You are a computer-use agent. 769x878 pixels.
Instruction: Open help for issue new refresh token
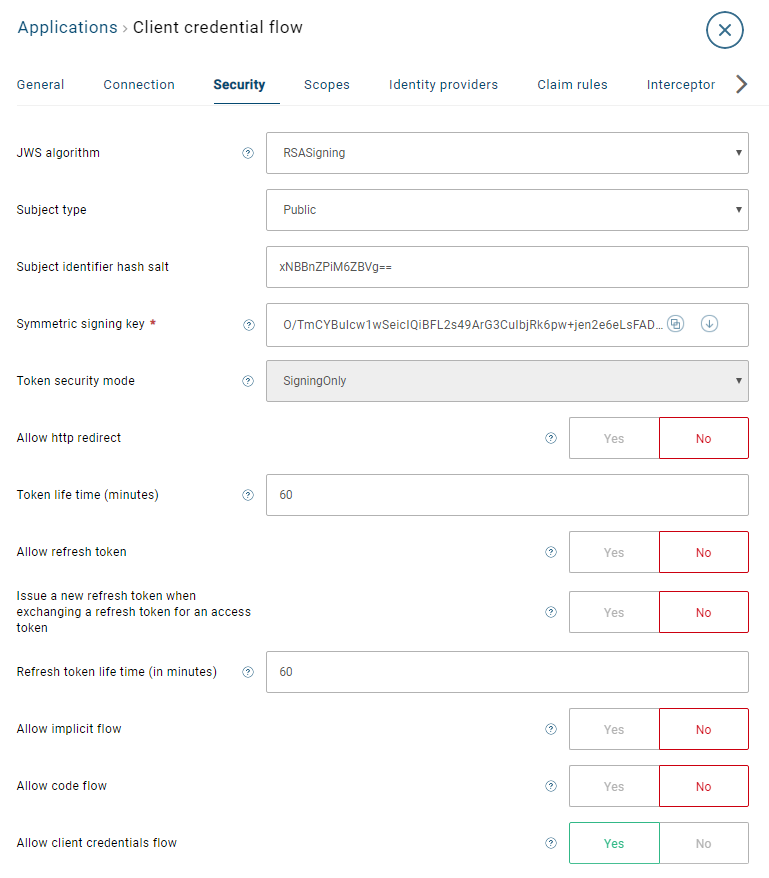click(551, 612)
